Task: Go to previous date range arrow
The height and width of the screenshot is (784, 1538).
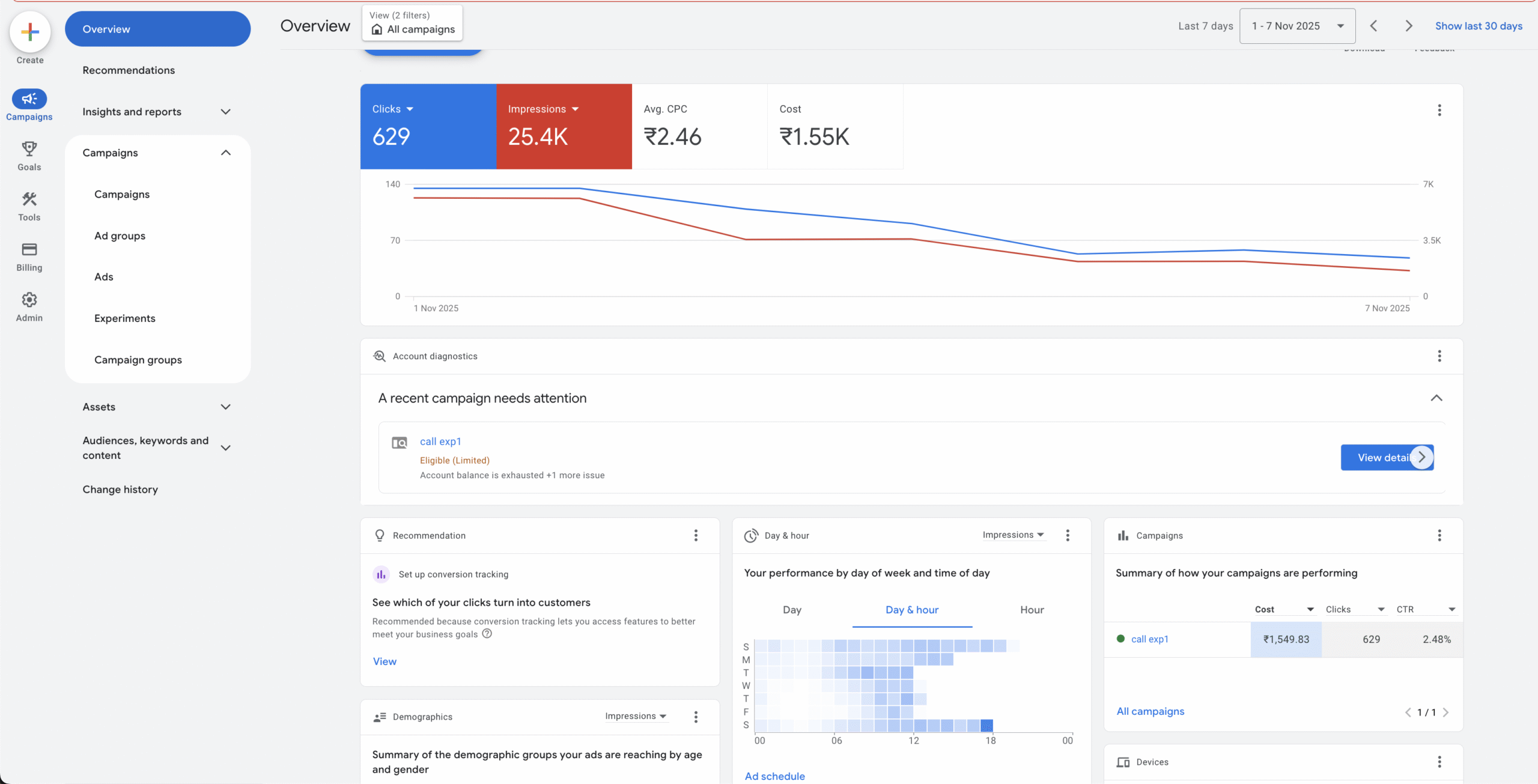Action: tap(1373, 26)
